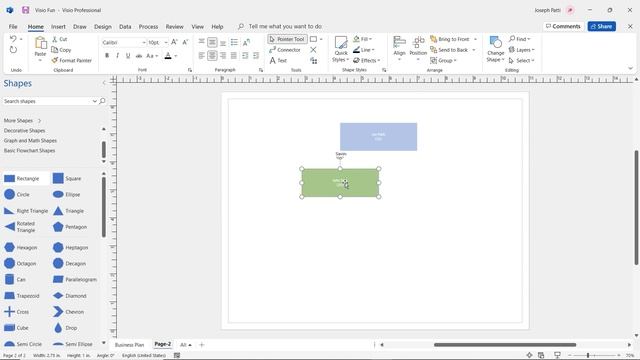Open the Fill dropdown
The width and height of the screenshot is (640, 360).
[x=362, y=39]
